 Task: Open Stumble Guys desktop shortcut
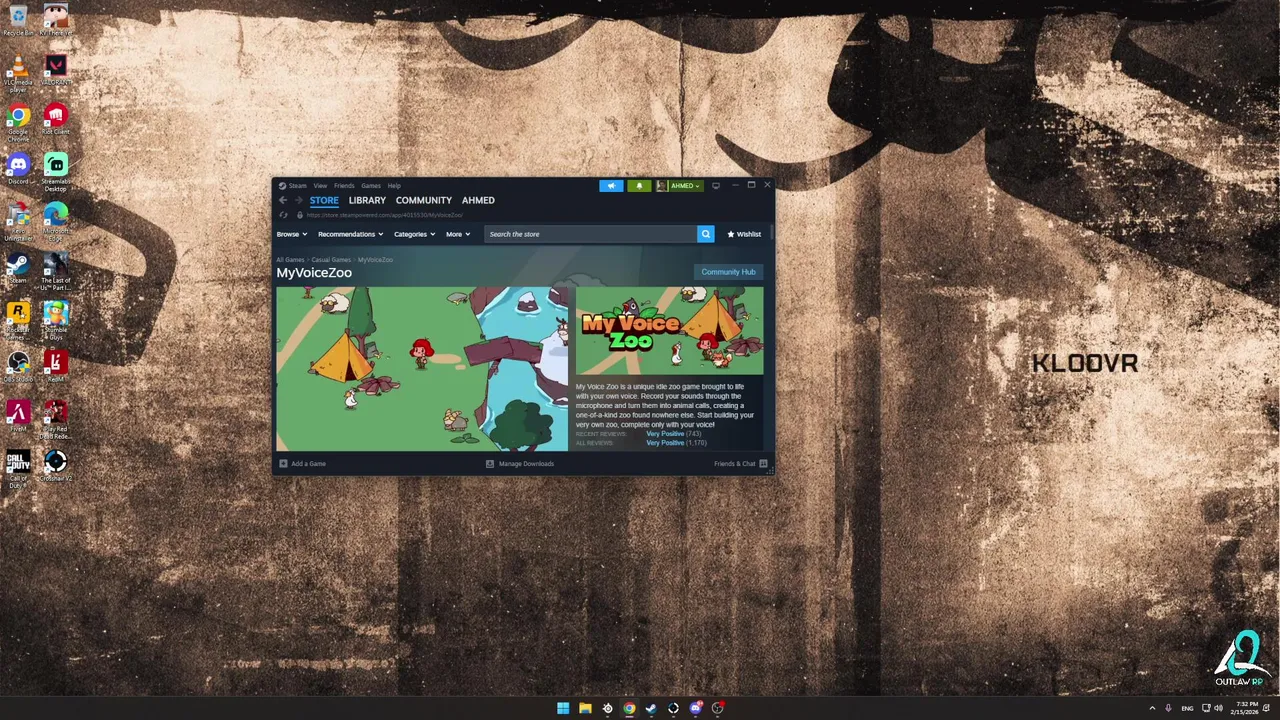56,321
